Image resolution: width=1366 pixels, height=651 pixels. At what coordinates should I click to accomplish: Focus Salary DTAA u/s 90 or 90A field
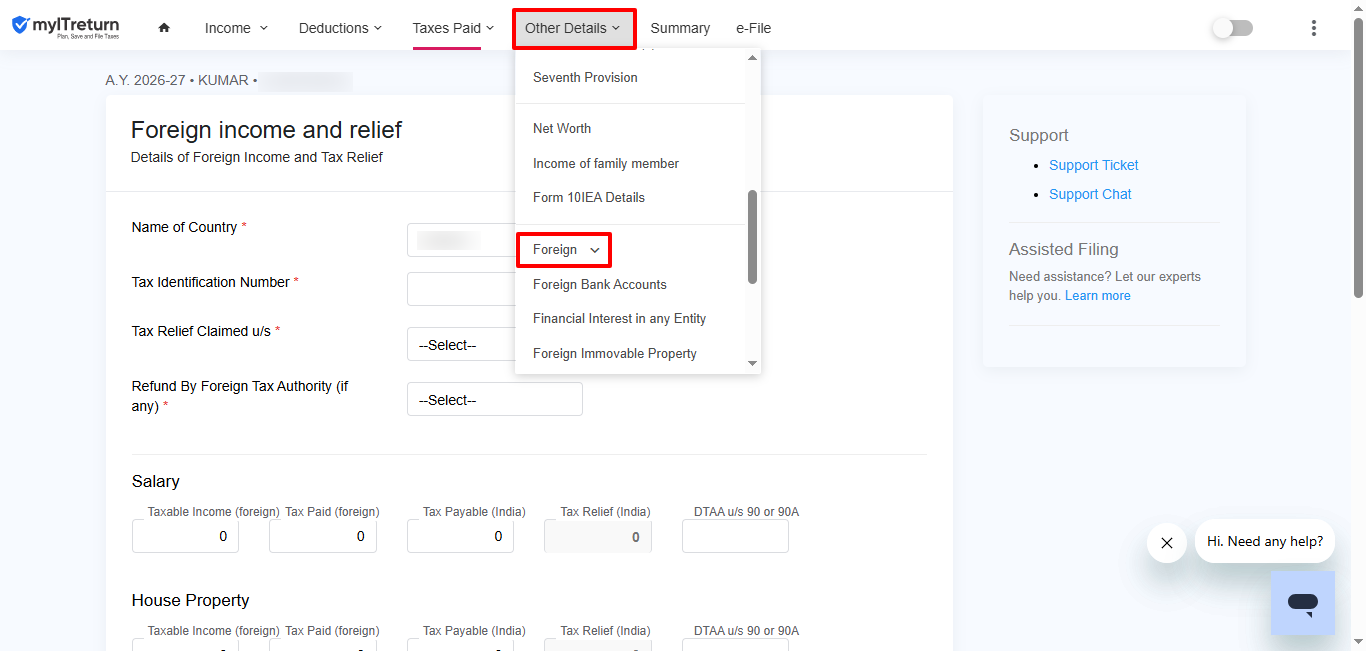(x=735, y=536)
